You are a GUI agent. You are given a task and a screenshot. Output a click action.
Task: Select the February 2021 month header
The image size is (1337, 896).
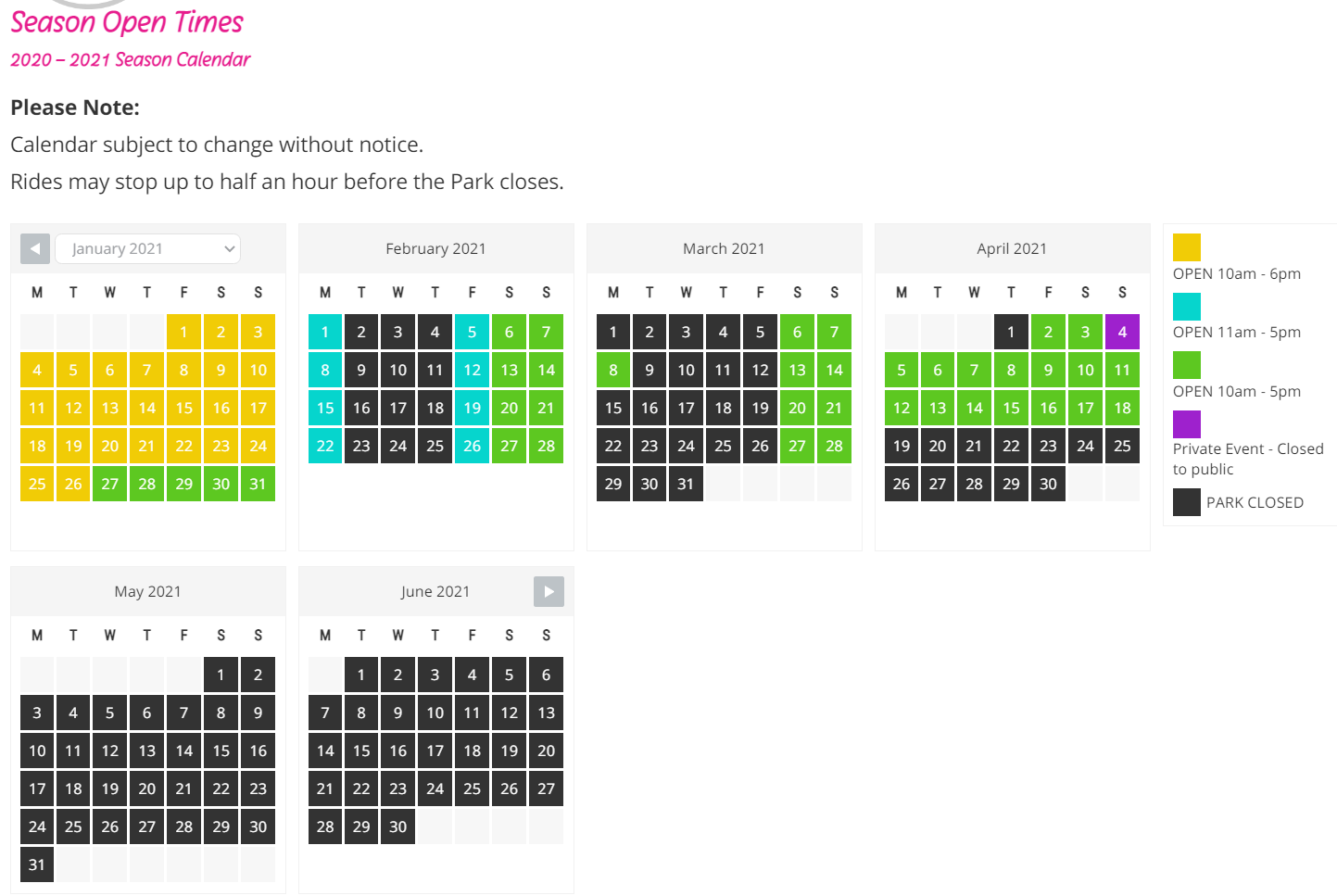coord(435,248)
